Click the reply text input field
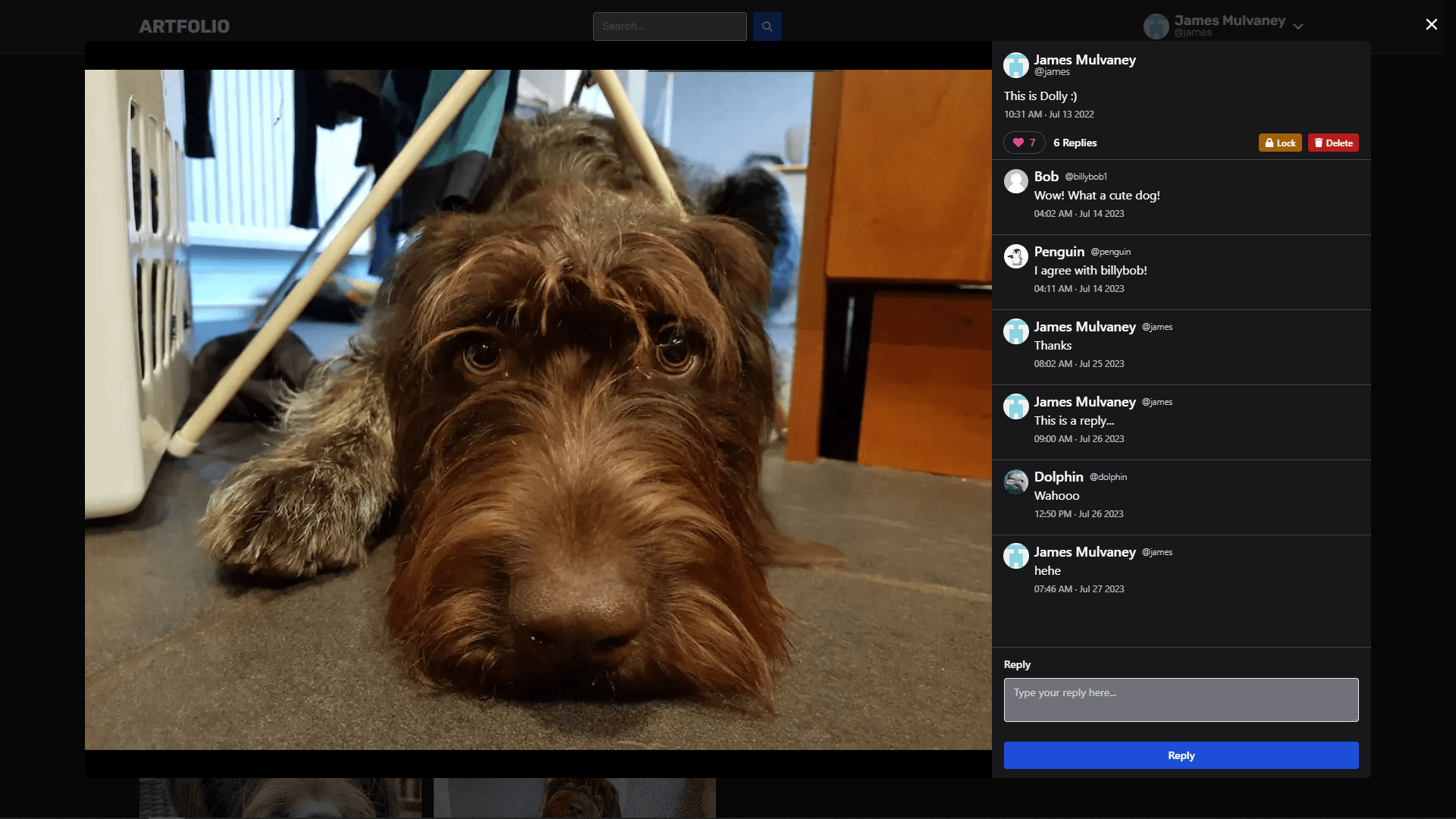 click(1181, 699)
